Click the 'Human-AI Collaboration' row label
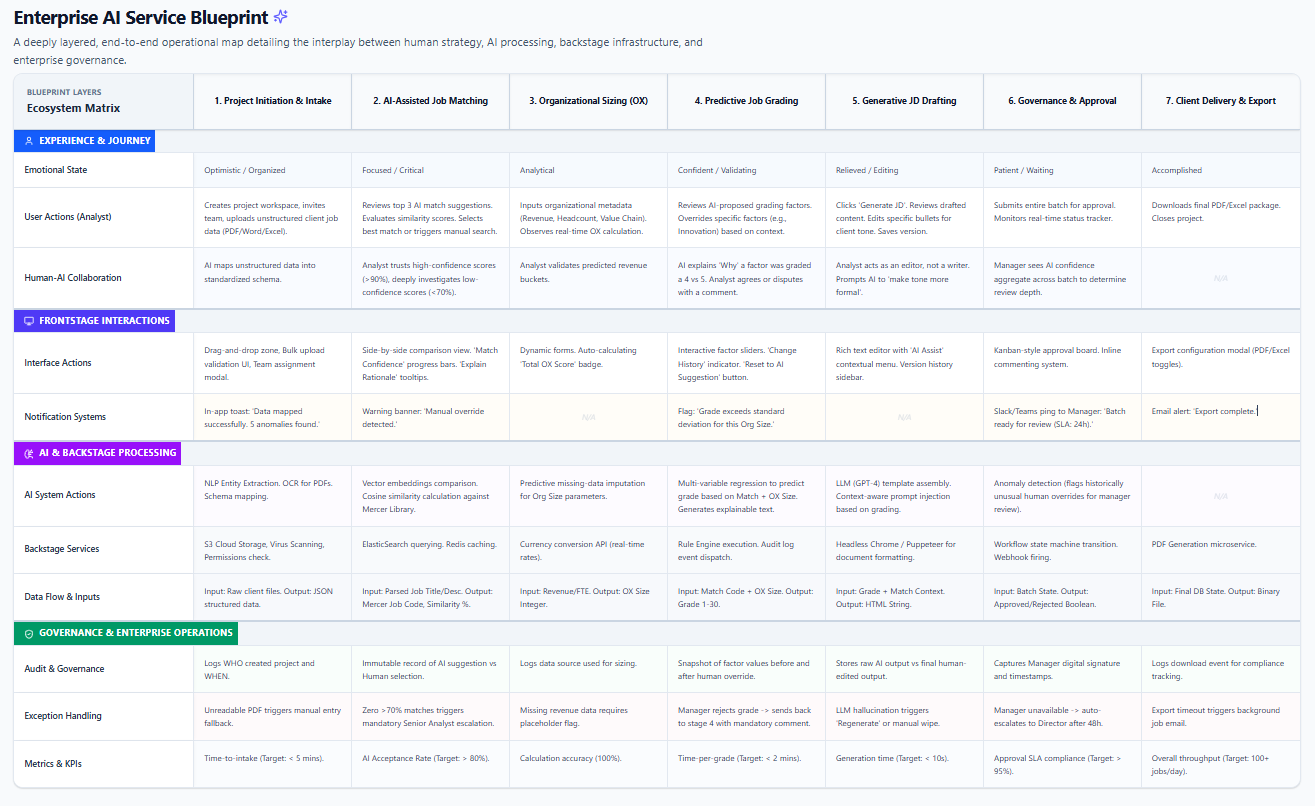The image size is (1315, 806). coord(71,279)
